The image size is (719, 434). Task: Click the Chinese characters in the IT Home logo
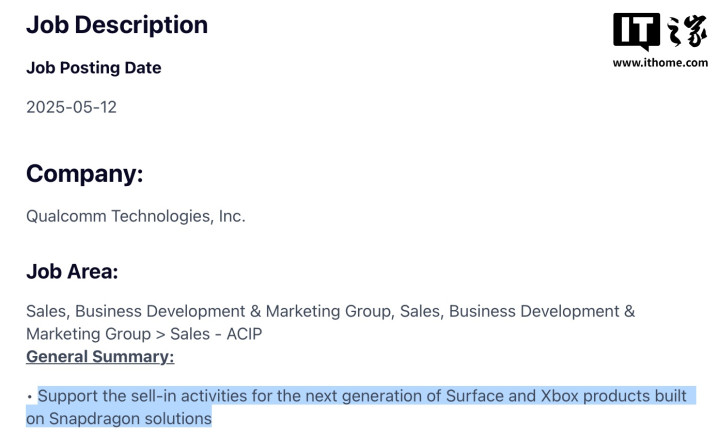686,31
